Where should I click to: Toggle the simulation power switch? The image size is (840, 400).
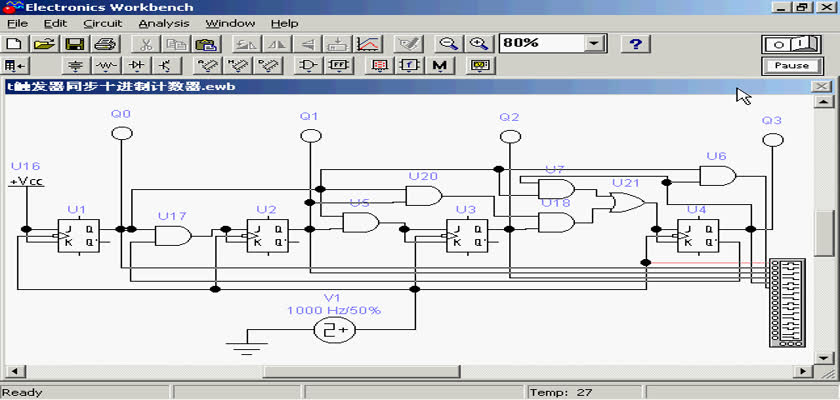pyautogui.click(x=791, y=44)
